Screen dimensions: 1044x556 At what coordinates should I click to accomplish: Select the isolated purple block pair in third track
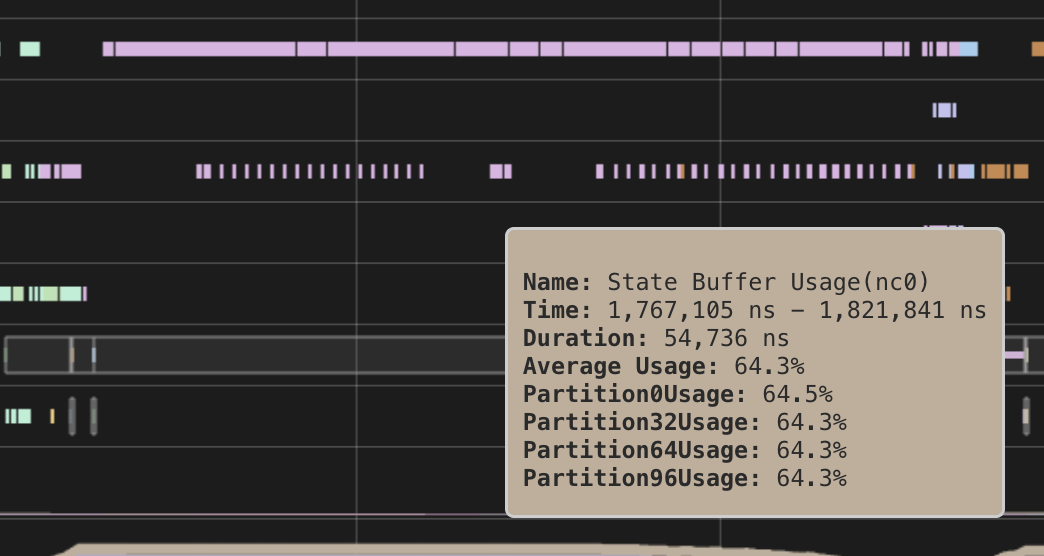500,171
